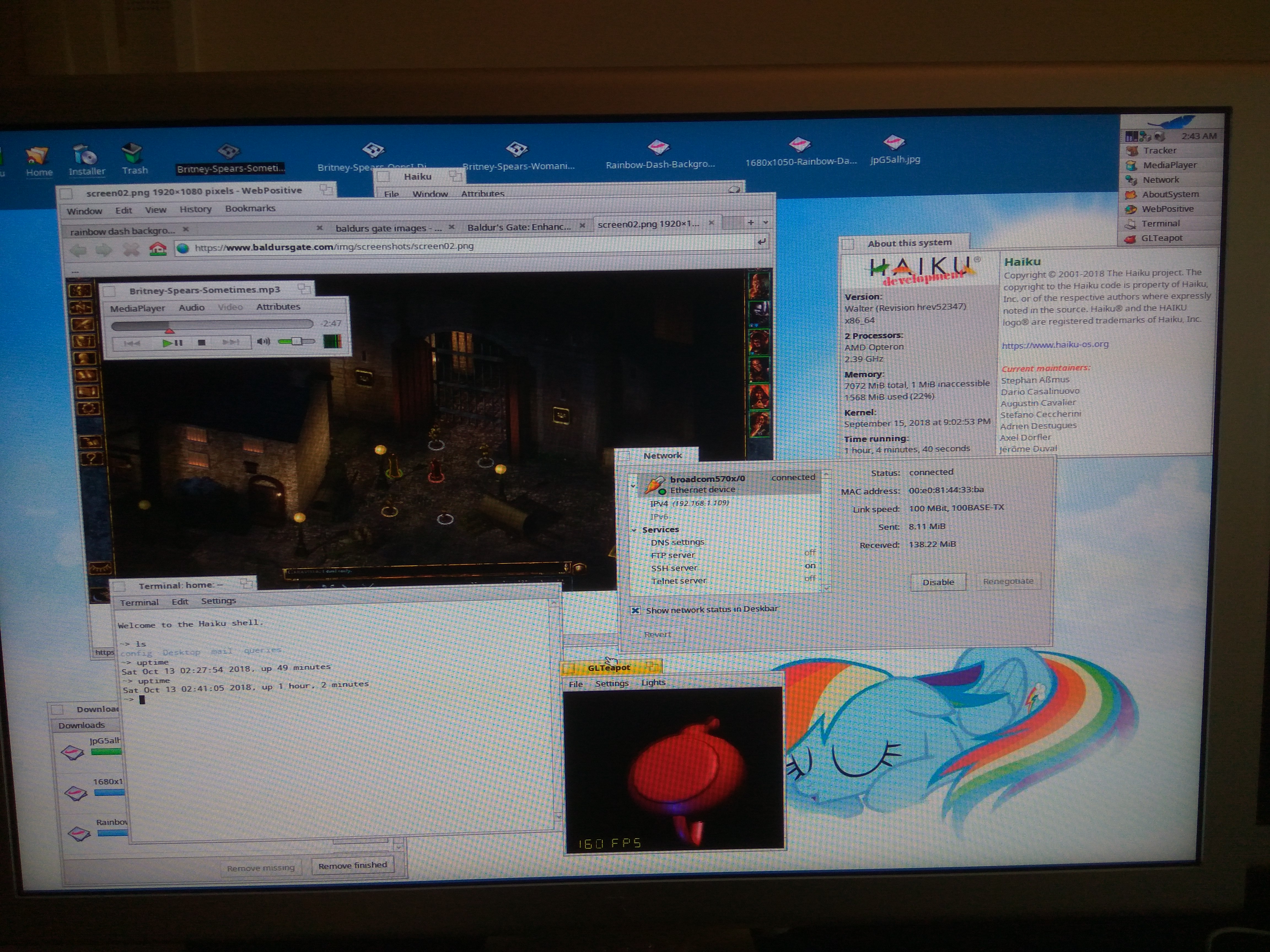The image size is (1270, 952).
Task: Toggle Show network status in Deskbar checkbox
Action: [x=635, y=611]
